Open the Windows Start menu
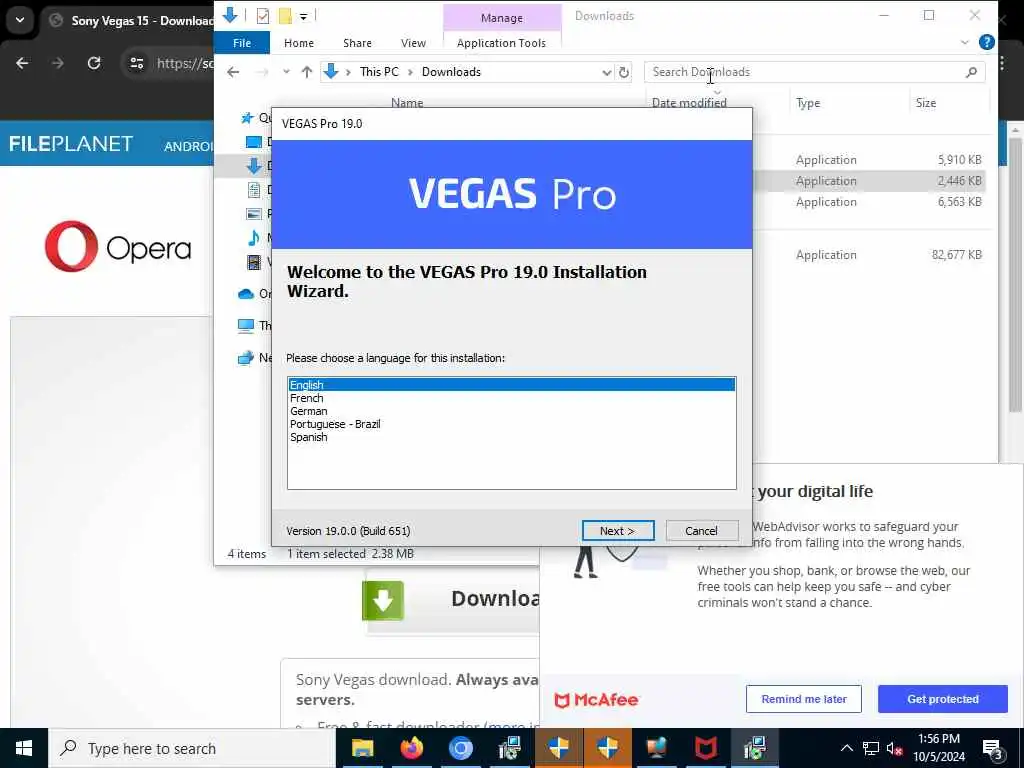Viewport: 1024px width, 768px height. pyautogui.click(x=24, y=748)
